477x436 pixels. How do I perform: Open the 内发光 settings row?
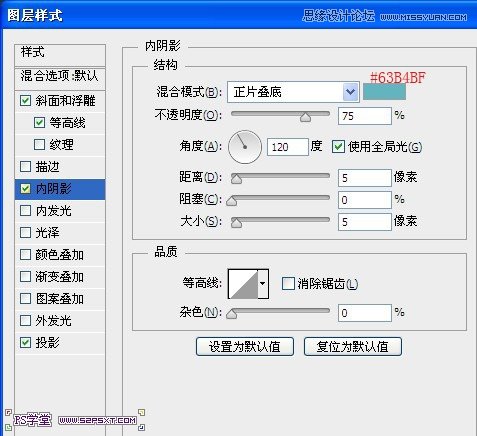(x=60, y=211)
